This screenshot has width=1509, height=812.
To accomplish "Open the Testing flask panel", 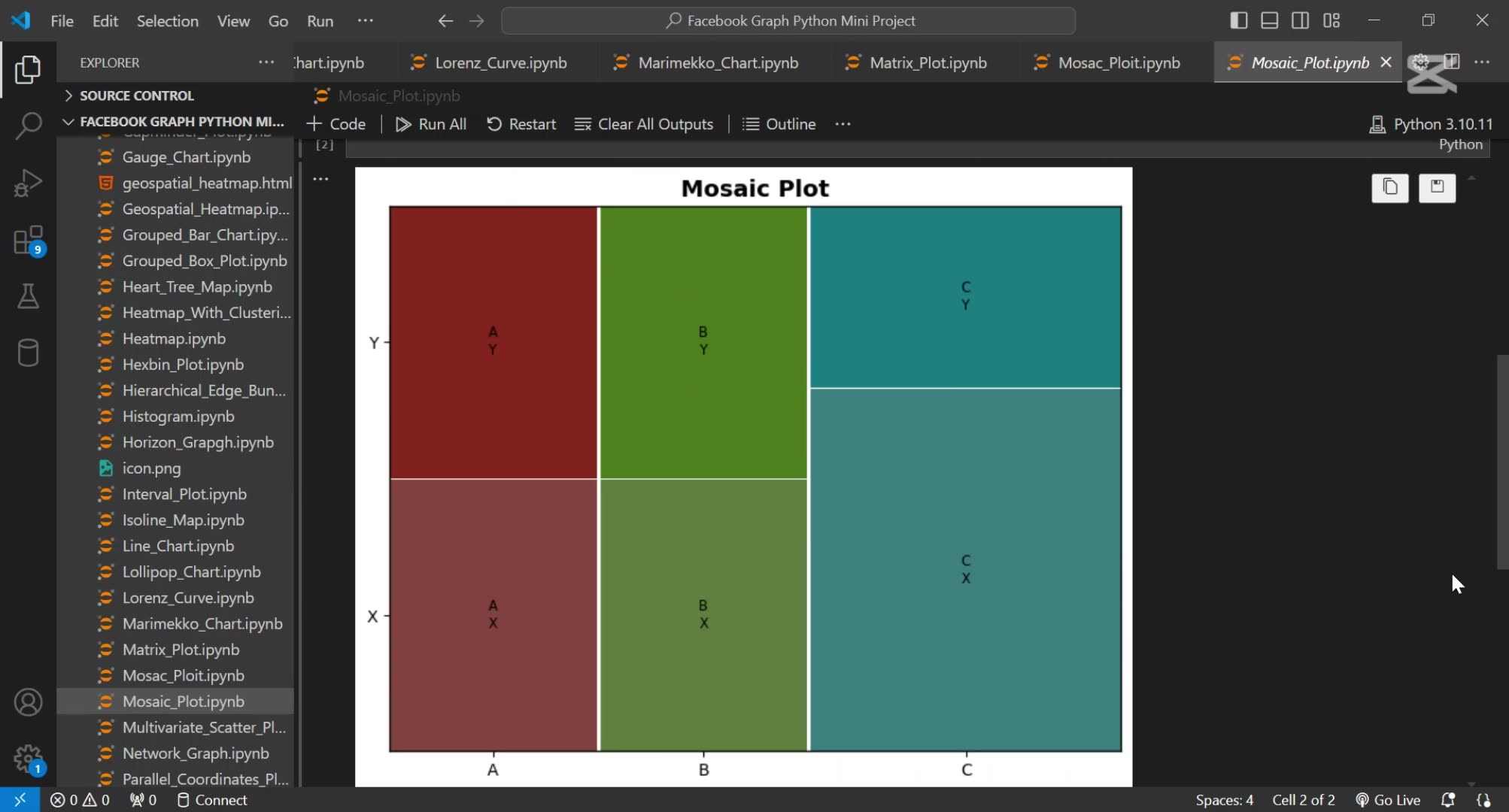I will (x=28, y=296).
